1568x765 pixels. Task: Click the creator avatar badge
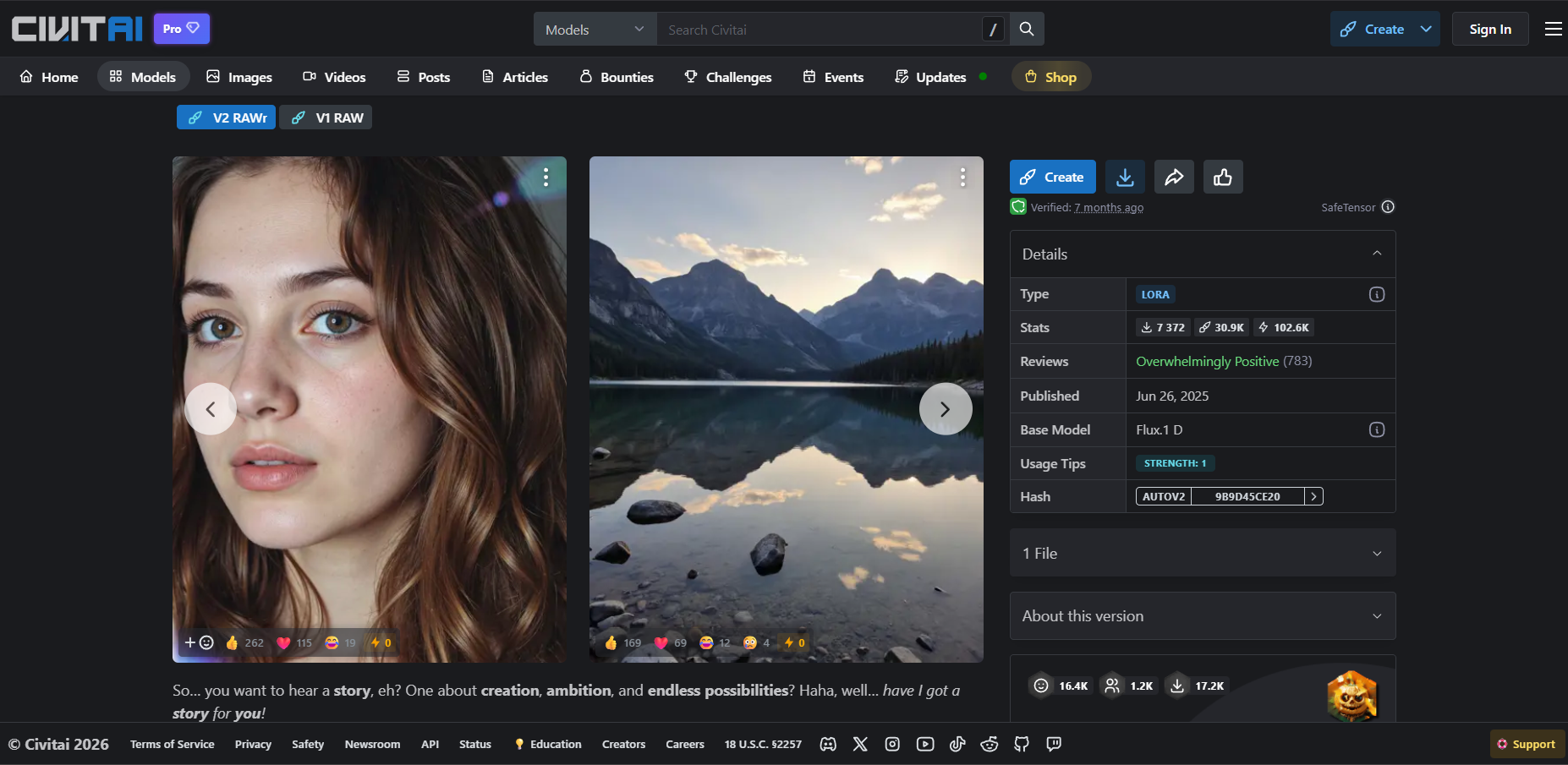point(1351,696)
